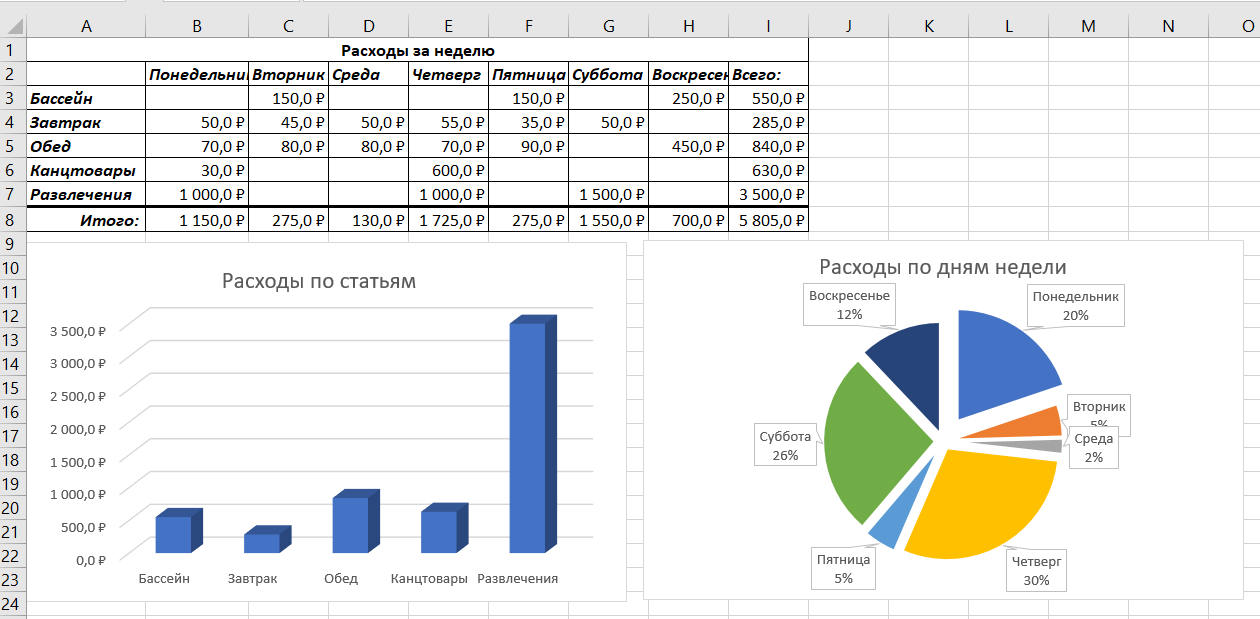This screenshot has width=1260, height=619.
Task: Click the total cell 1 150,0 ₽
Action: coord(197,220)
